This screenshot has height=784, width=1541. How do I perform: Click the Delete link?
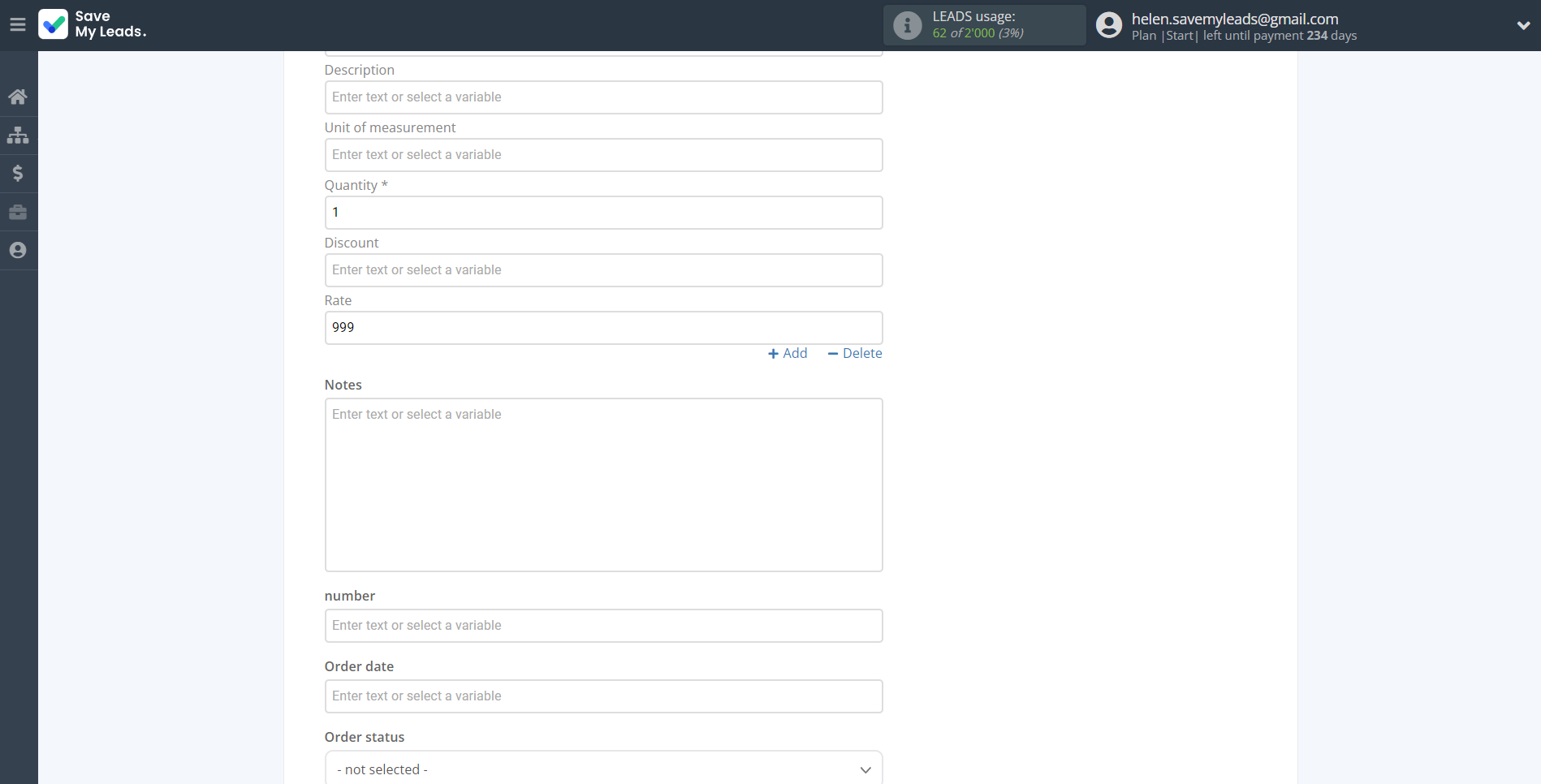click(855, 353)
